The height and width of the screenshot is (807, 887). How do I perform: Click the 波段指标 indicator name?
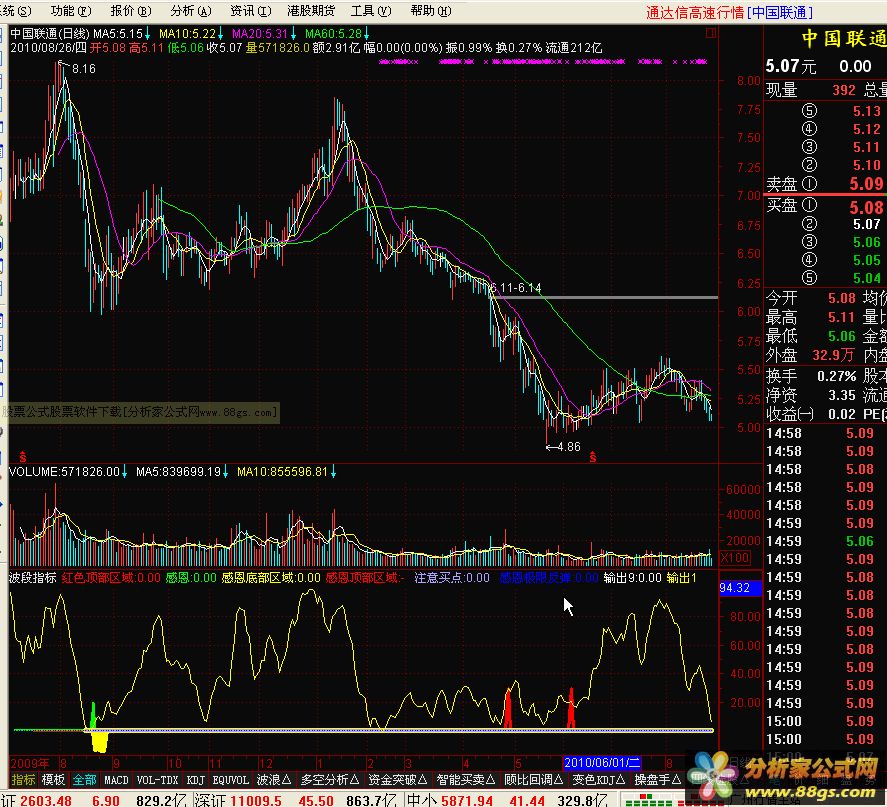(33, 578)
